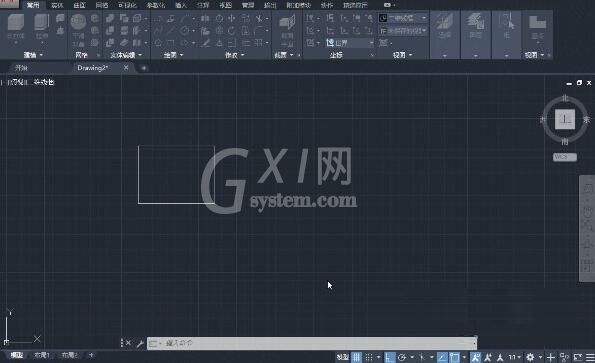The image size is (595, 363).
Task: Switch to the Mesh ribbon tab
Action: [x=101, y=5]
